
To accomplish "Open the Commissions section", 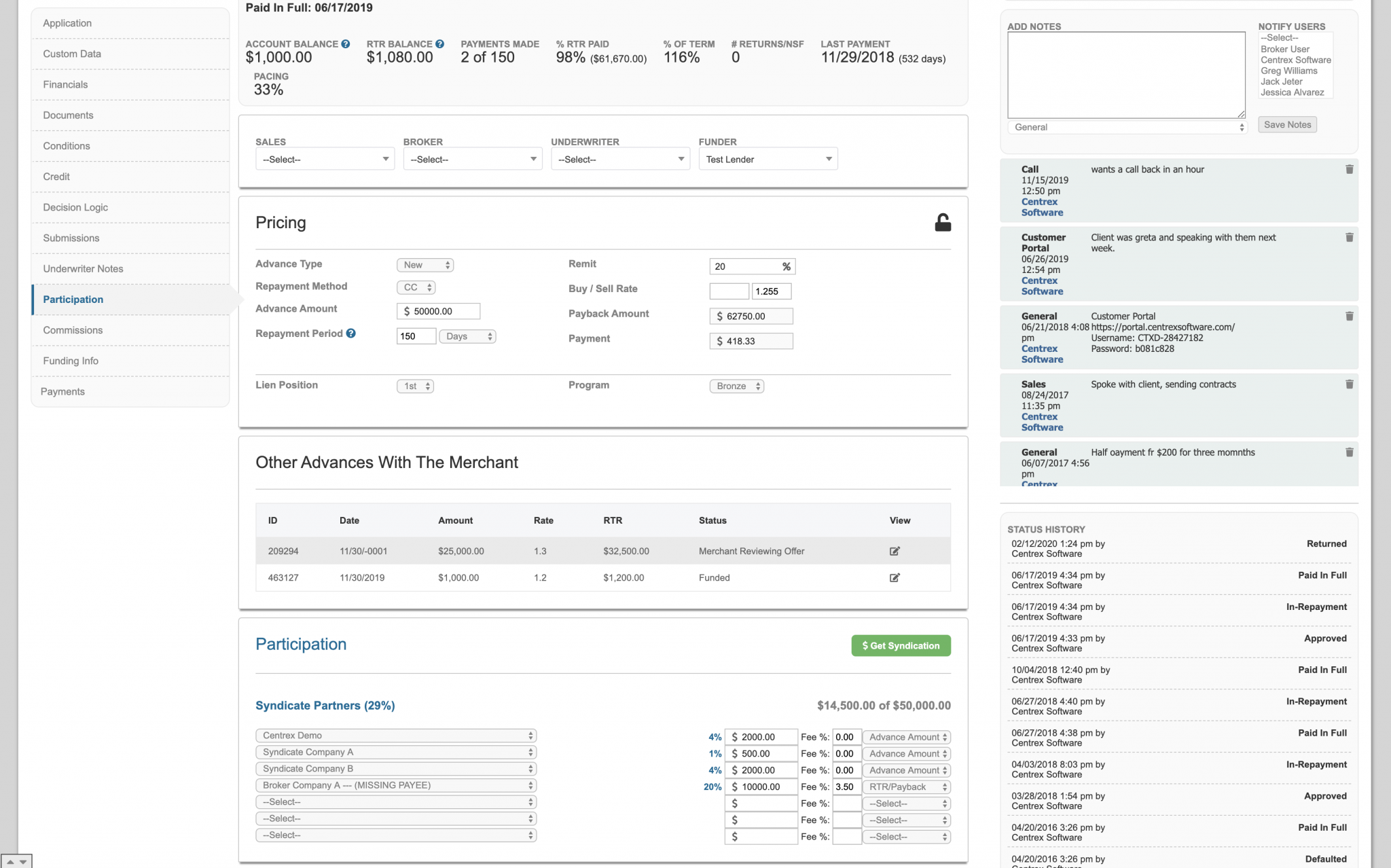I will tap(73, 330).
